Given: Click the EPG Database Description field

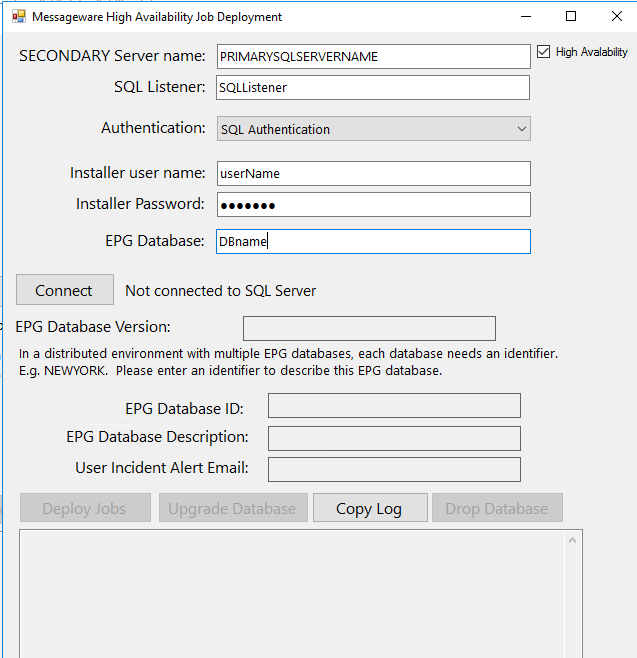Looking at the screenshot, I should 394,439.
